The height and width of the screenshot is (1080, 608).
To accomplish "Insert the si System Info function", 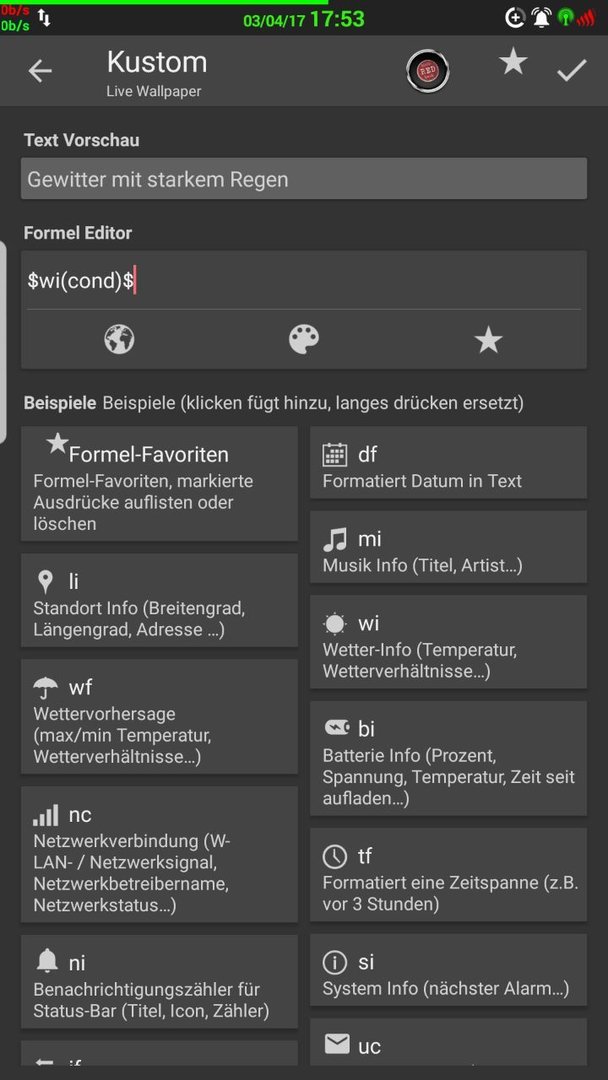I will pyautogui.click(x=448, y=970).
